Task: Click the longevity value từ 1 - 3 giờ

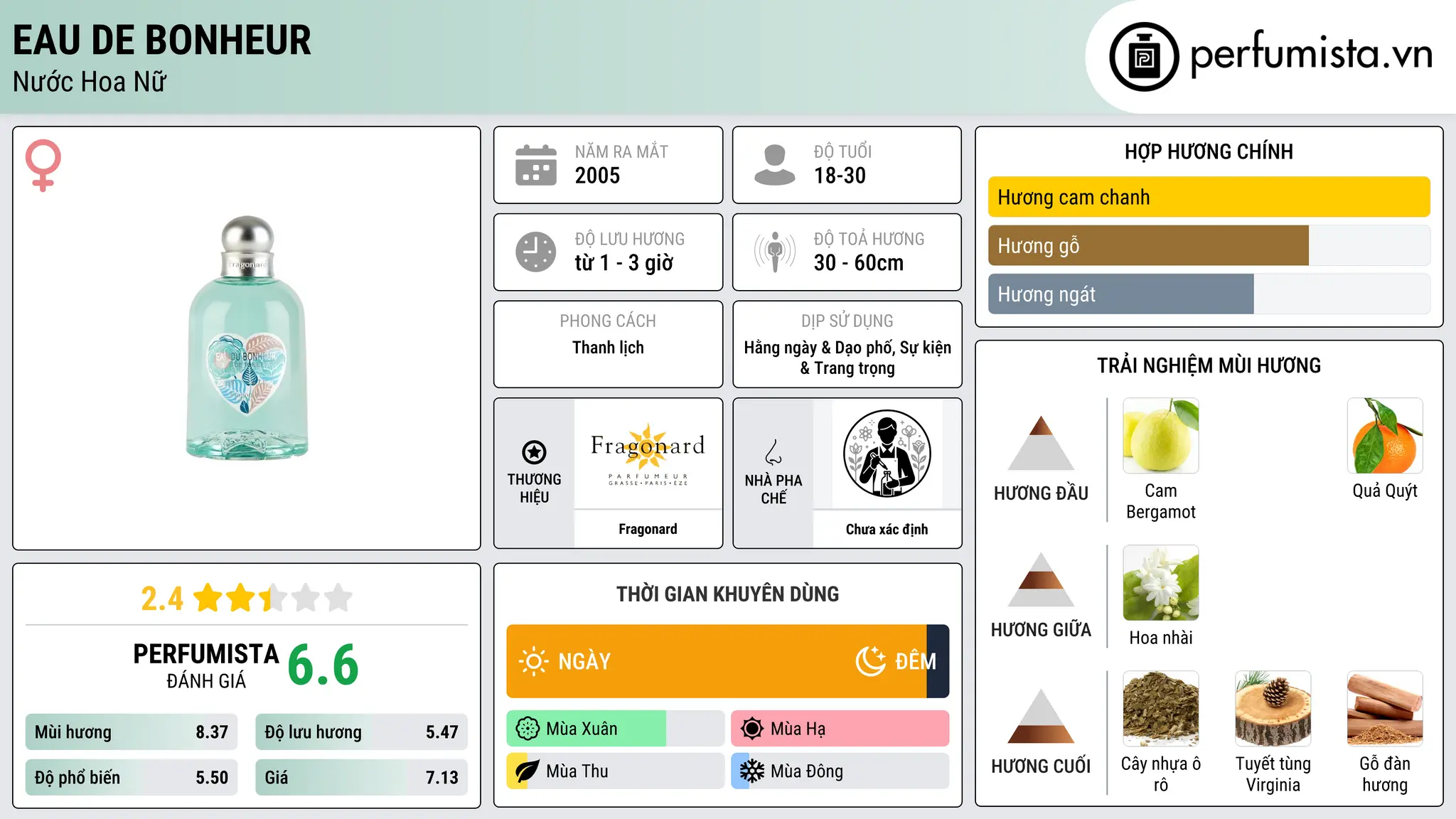Action: (623, 263)
